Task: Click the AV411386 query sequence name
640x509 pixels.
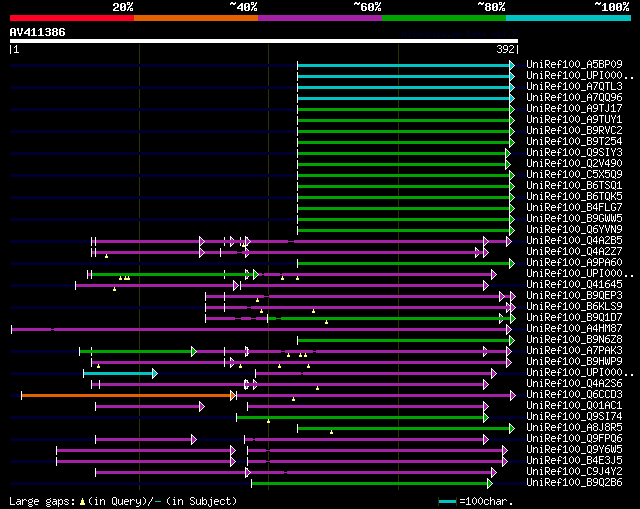Action: click(x=38, y=32)
